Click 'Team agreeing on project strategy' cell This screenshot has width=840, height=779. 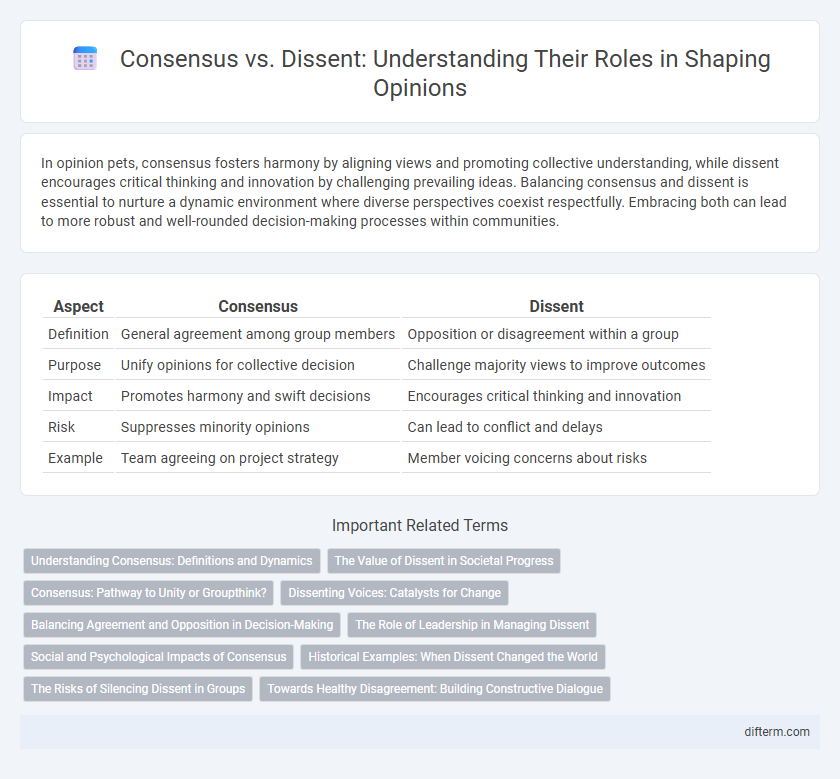[258, 459]
